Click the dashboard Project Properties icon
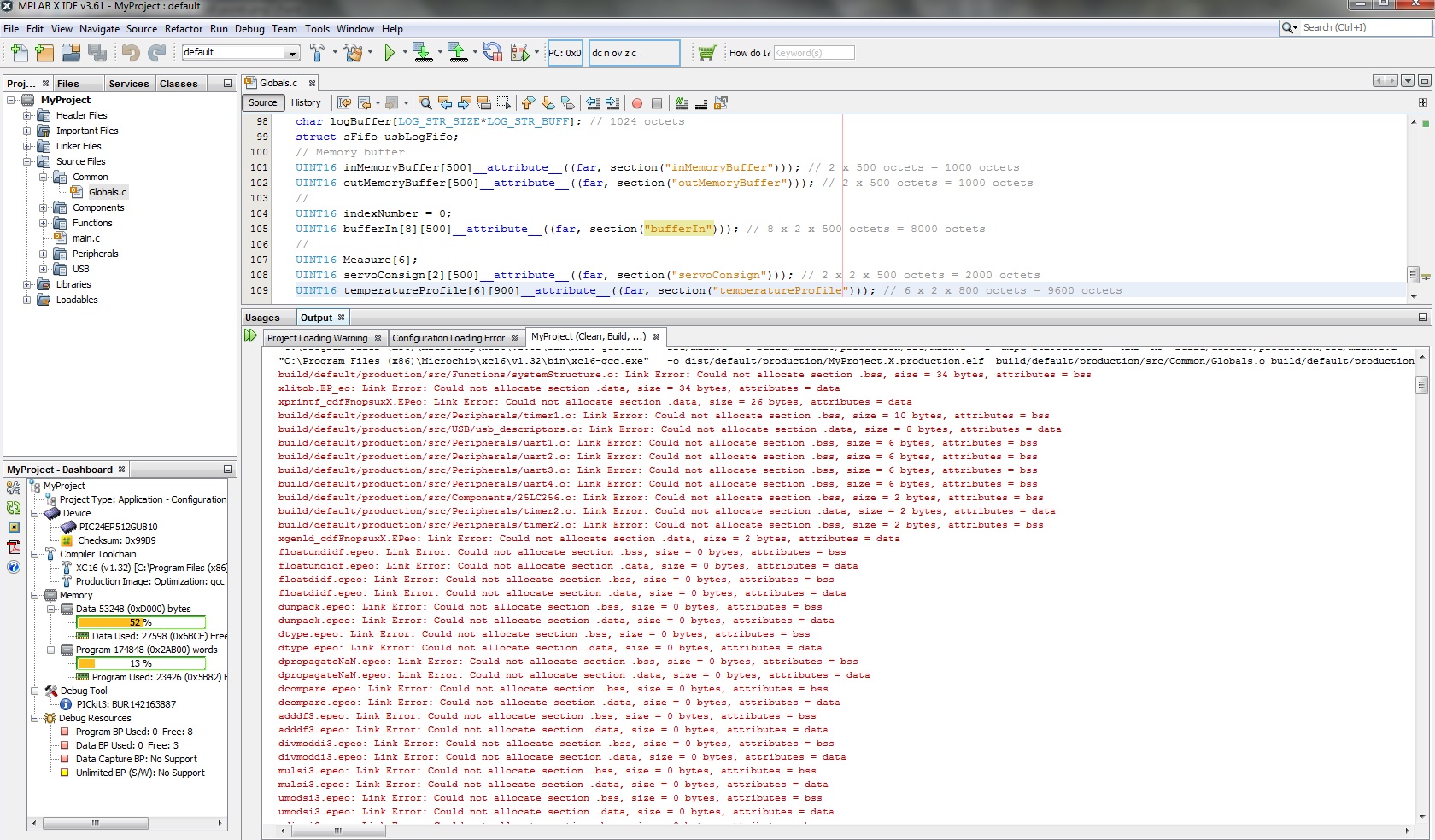This screenshot has width=1435, height=840. (14, 488)
